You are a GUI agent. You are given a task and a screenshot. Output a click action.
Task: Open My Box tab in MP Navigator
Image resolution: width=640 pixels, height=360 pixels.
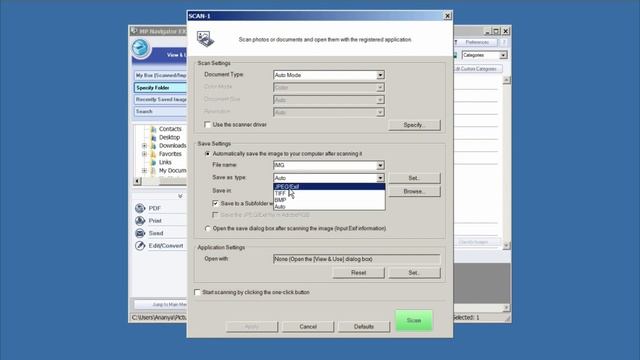click(x=160, y=76)
